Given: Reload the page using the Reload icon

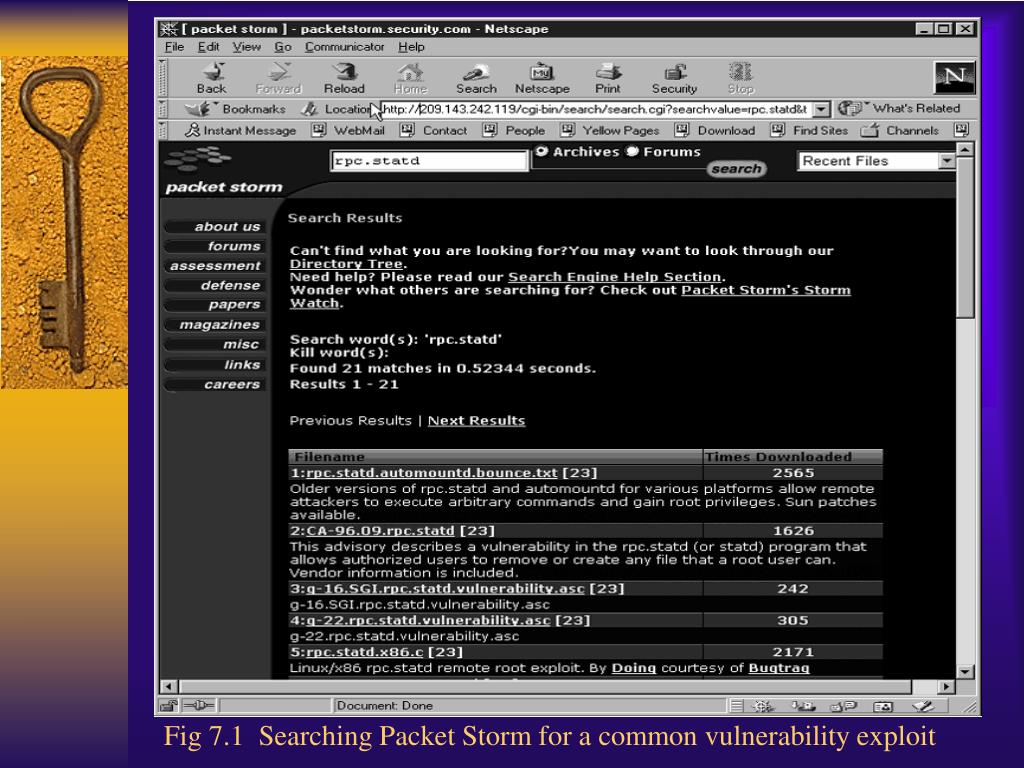Looking at the screenshot, I should [344, 78].
